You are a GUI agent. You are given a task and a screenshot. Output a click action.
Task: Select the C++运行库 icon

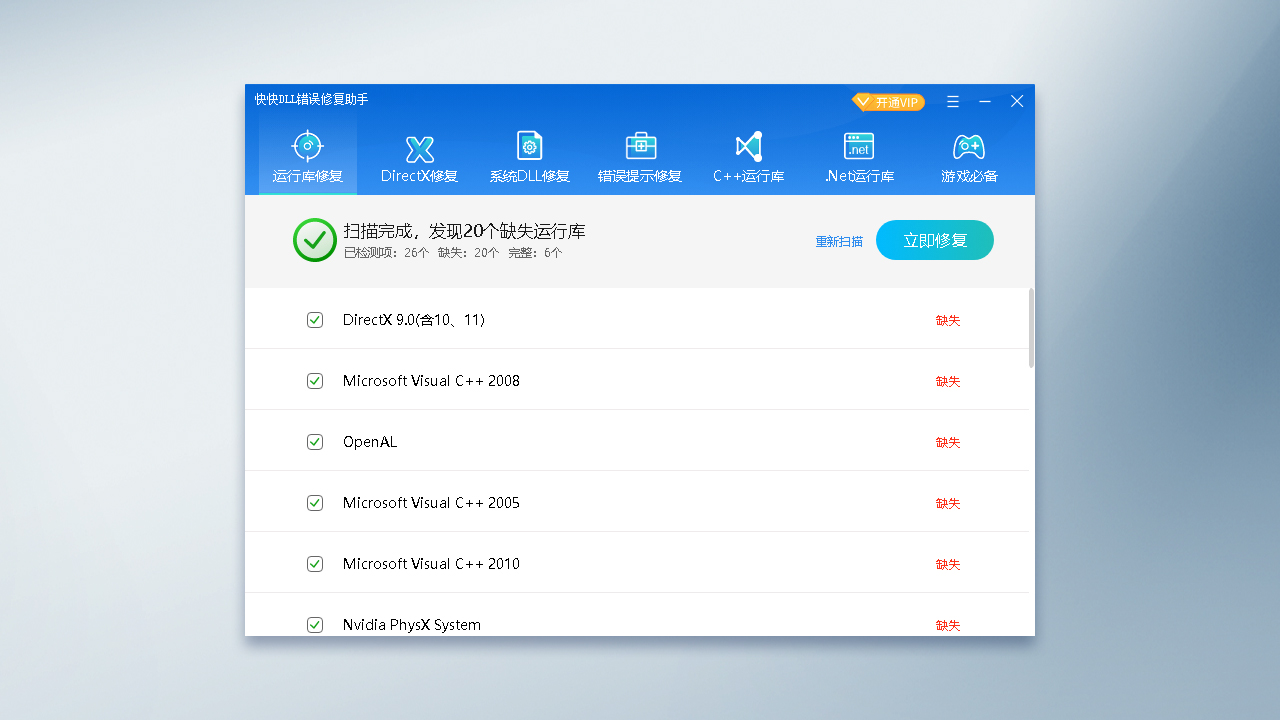pyautogui.click(x=749, y=146)
